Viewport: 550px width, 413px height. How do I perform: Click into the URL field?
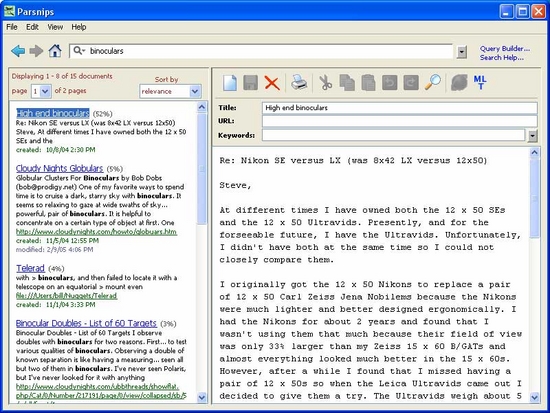(x=399, y=121)
